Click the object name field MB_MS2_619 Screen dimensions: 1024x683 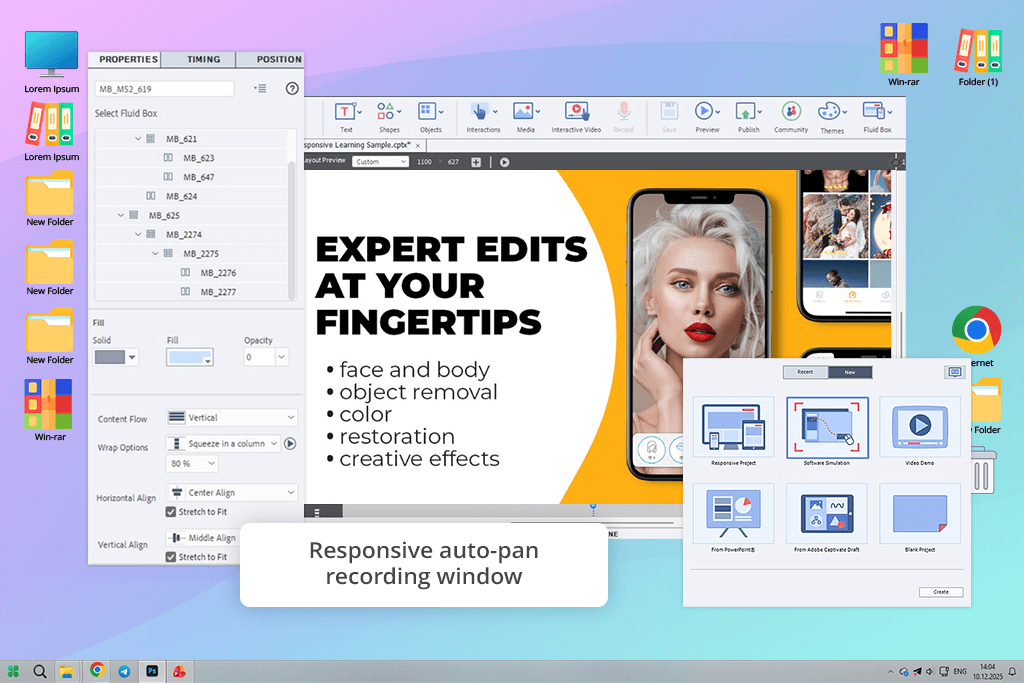tap(165, 89)
